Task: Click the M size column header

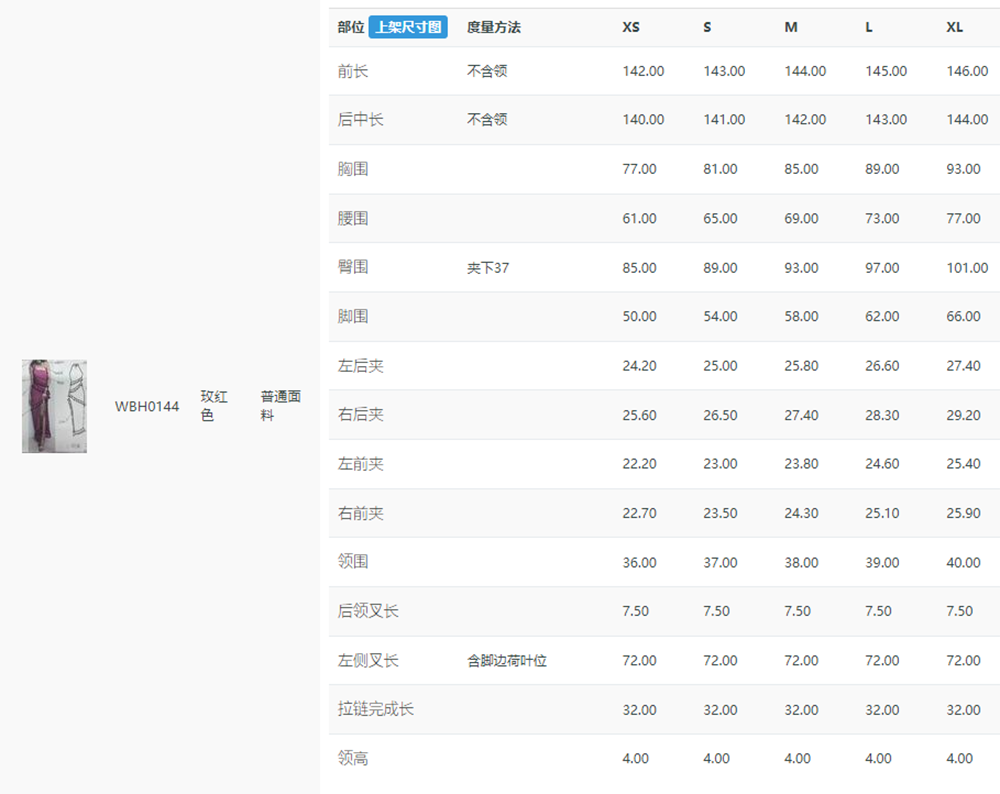Action: point(791,27)
